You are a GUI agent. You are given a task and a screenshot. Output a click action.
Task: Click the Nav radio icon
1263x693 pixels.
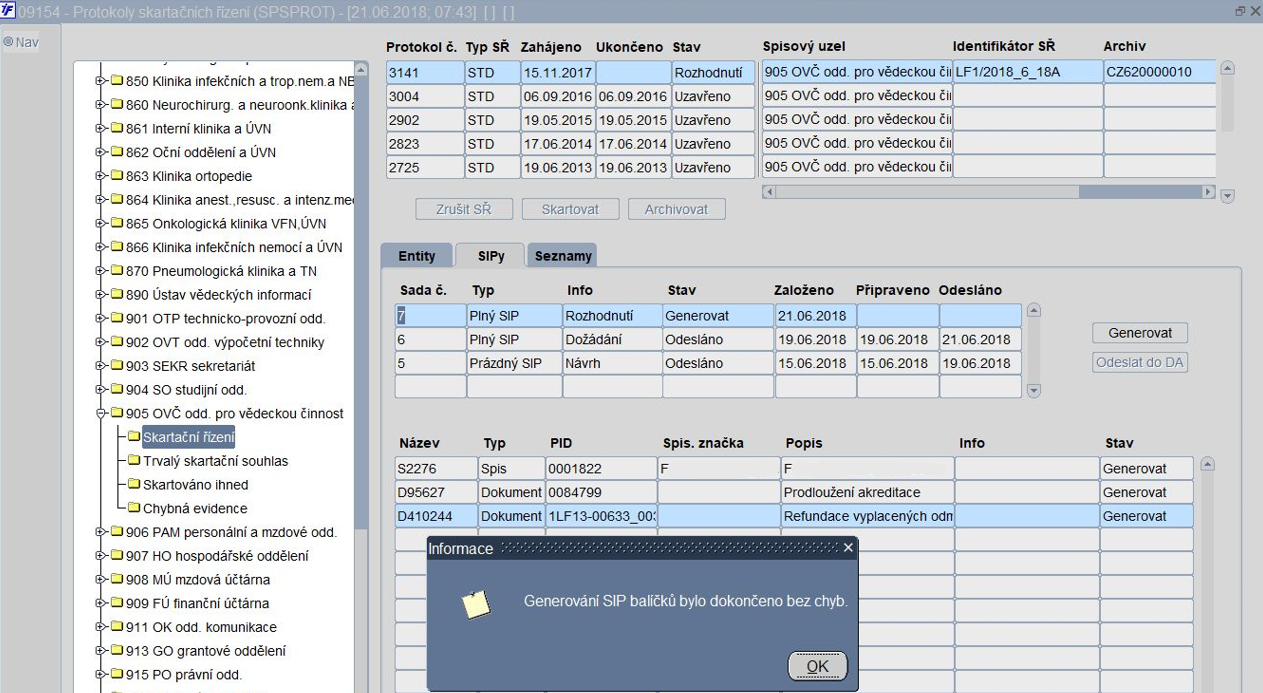(8, 43)
